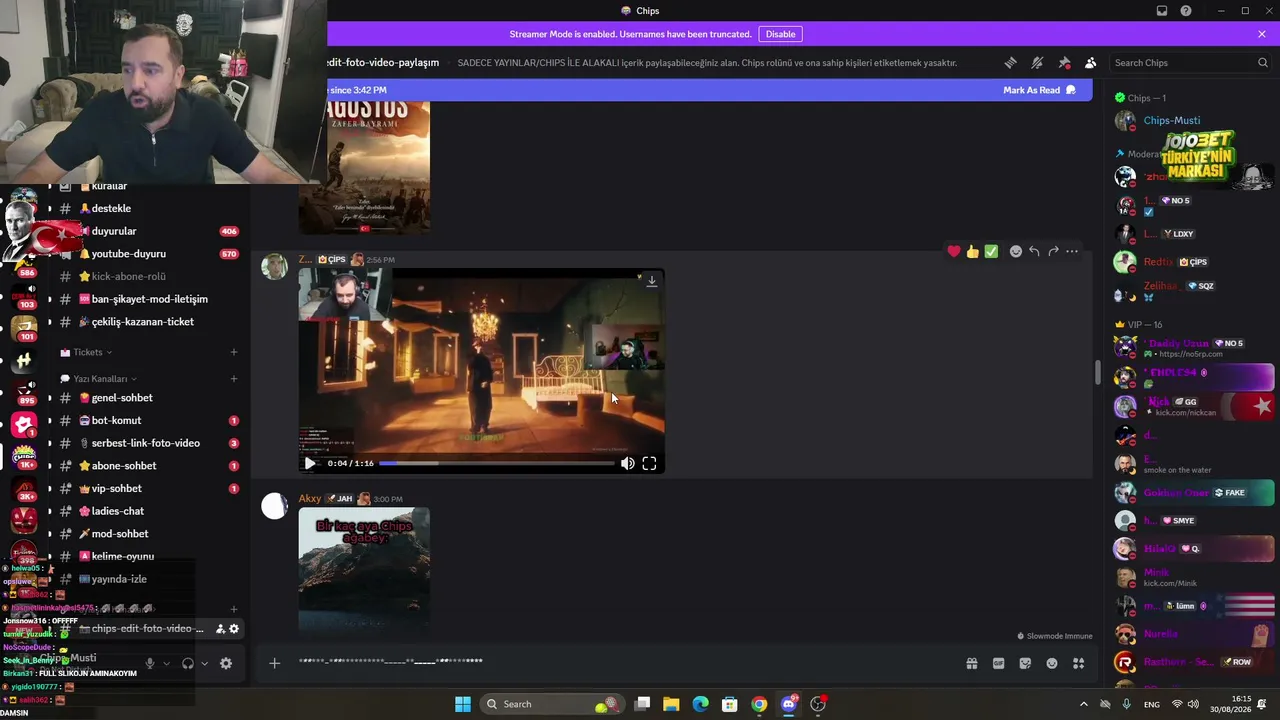Image resolution: width=1280 pixels, height=720 pixels.
Task: Click the Search Chips field
Action: [x=1190, y=63]
